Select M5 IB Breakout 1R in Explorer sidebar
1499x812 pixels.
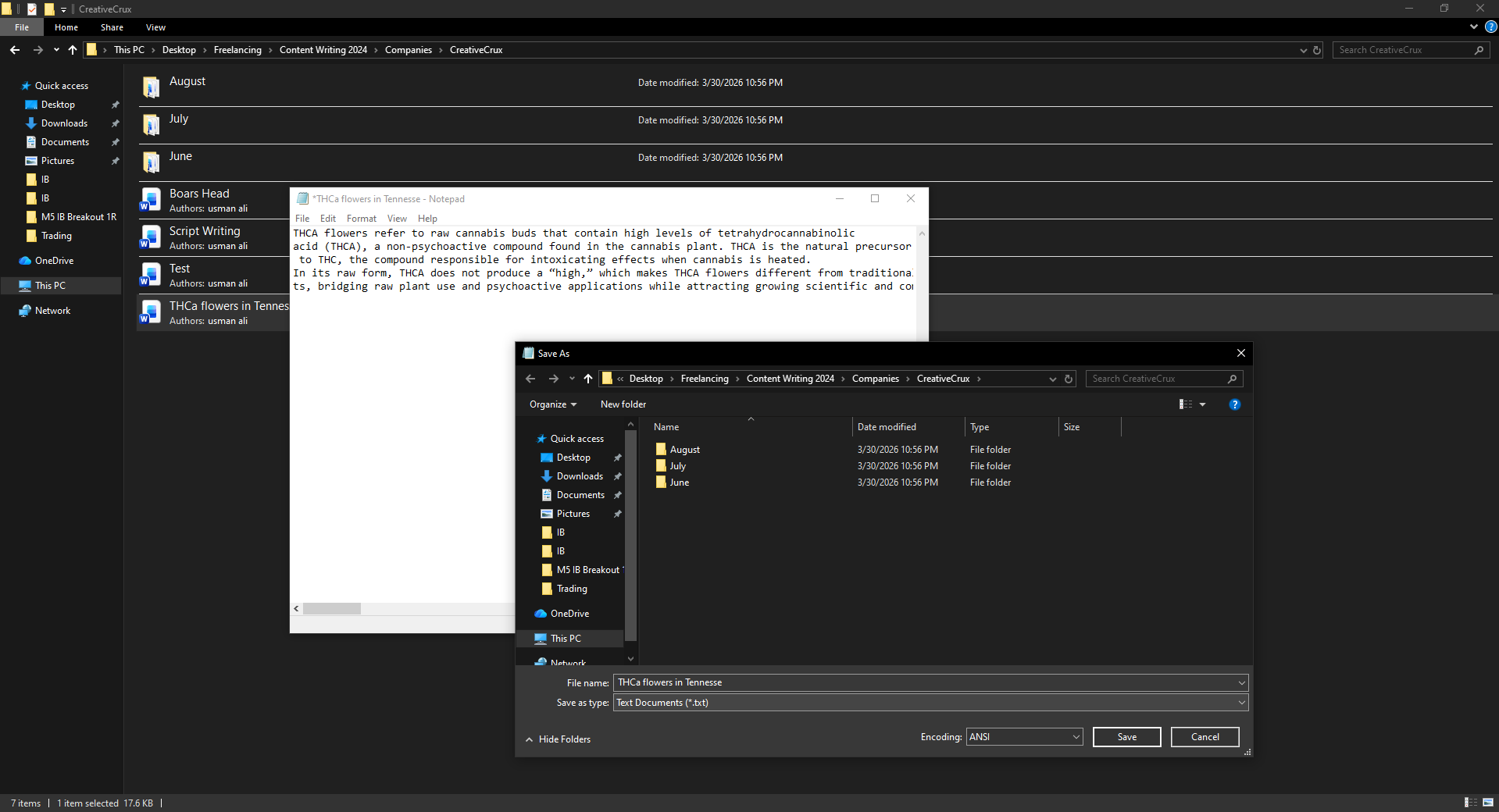pos(78,217)
